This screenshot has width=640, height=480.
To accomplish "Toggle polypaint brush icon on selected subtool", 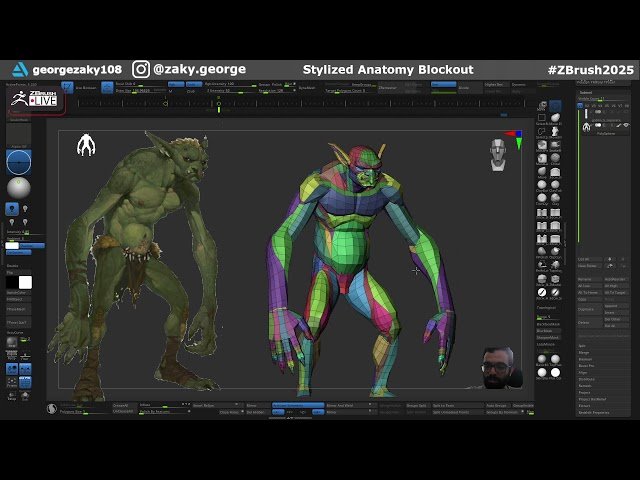I will click(619, 125).
